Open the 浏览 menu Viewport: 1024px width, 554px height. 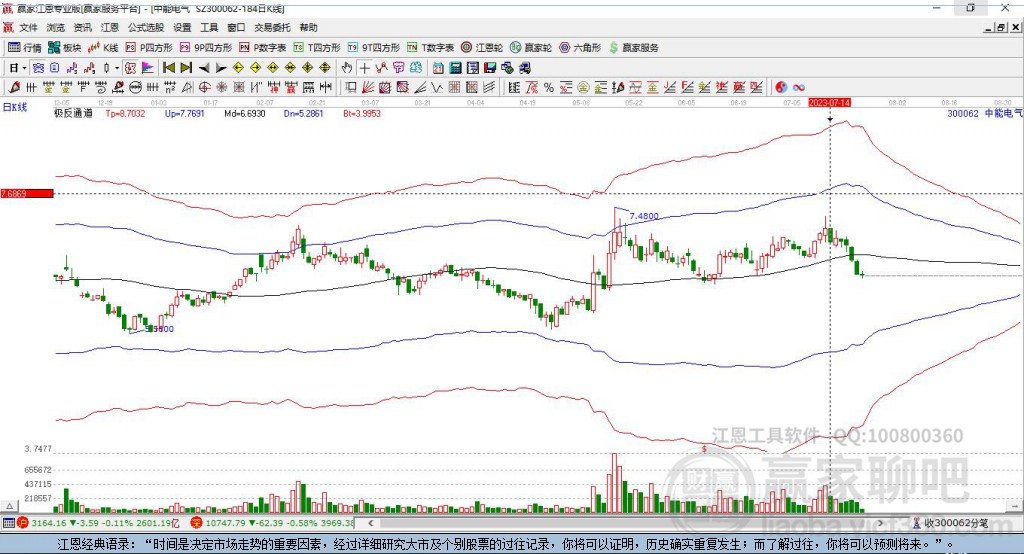pyautogui.click(x=56, y=27)
